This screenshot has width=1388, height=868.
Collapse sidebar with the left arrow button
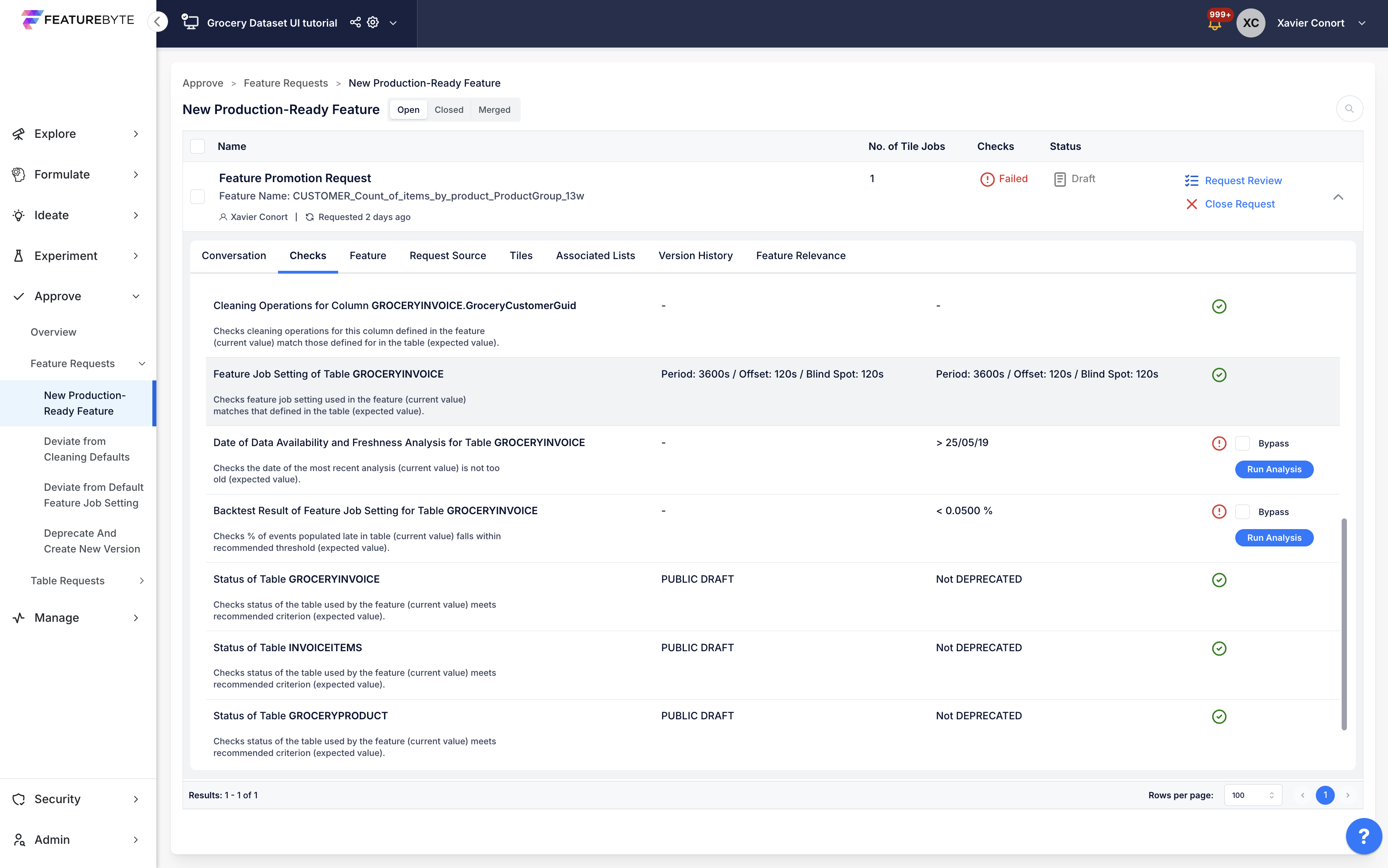point(157,22)
